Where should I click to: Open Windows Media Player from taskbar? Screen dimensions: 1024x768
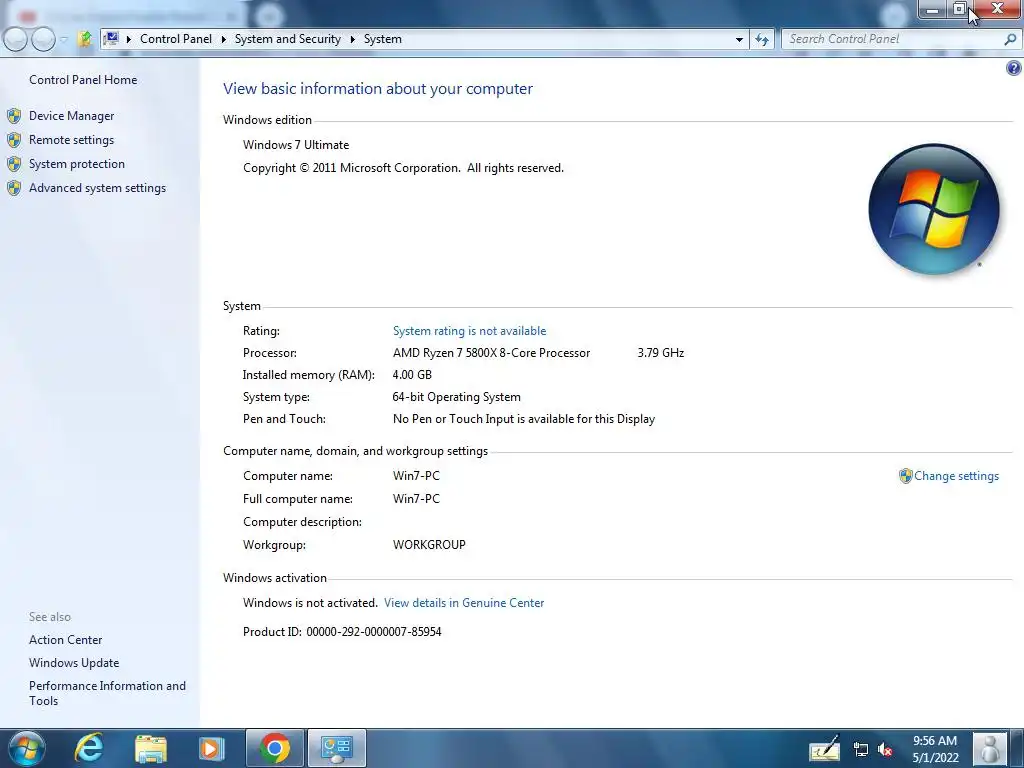[x=212, y=748]
